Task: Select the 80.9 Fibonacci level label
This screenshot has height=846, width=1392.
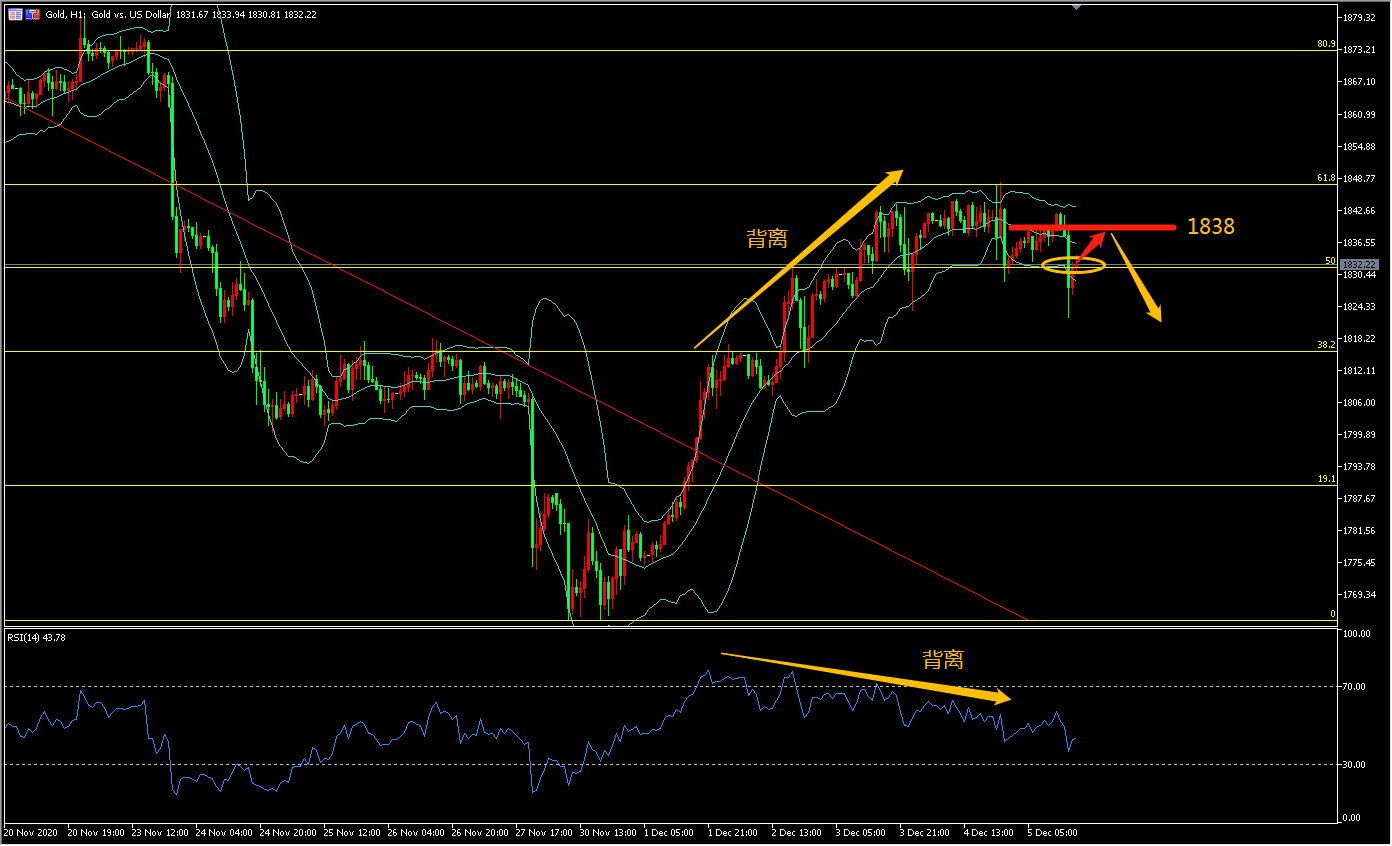Action: coord(1326,44)
